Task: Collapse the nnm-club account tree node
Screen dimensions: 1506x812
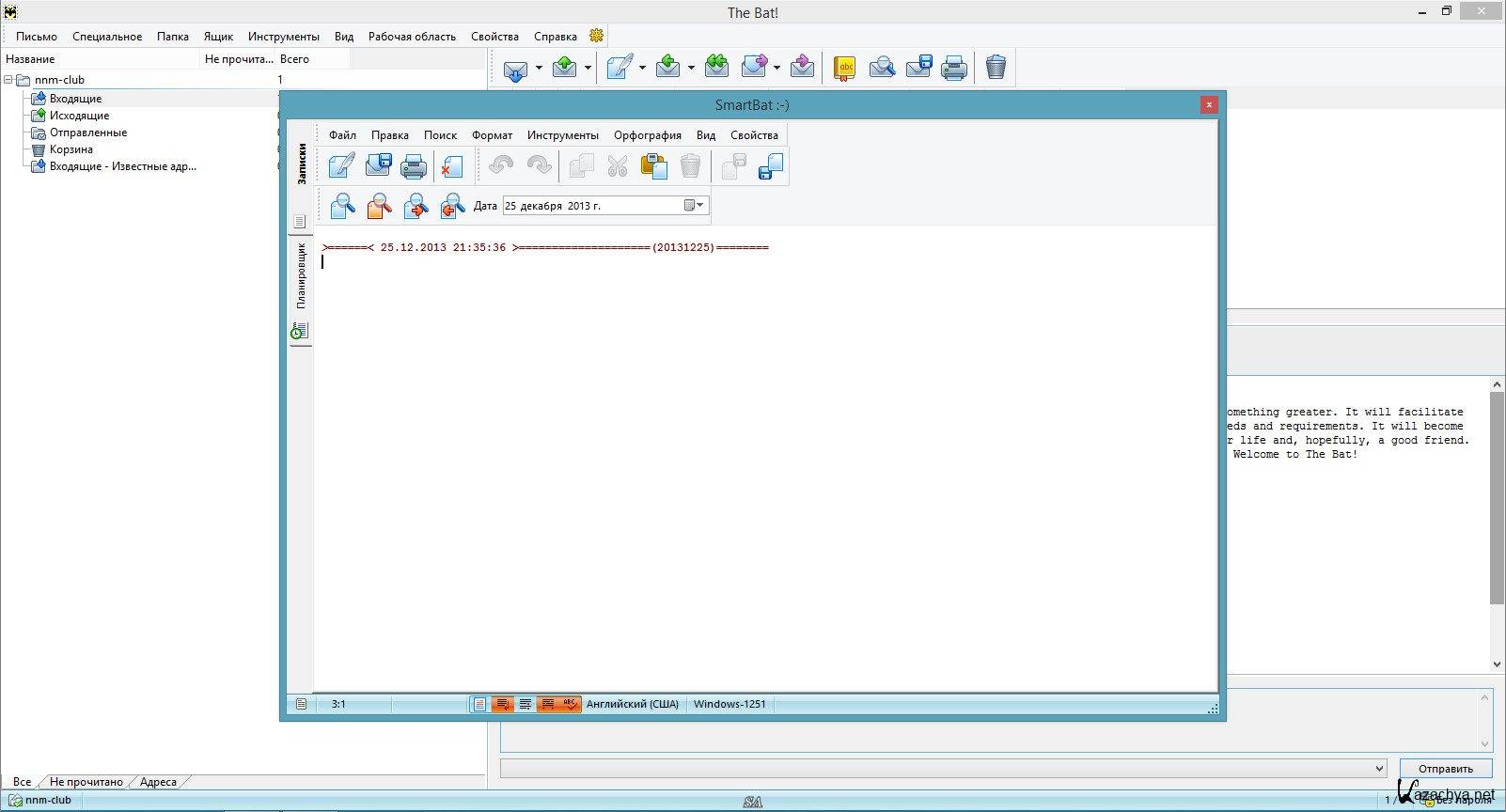Action: point(8,80)
